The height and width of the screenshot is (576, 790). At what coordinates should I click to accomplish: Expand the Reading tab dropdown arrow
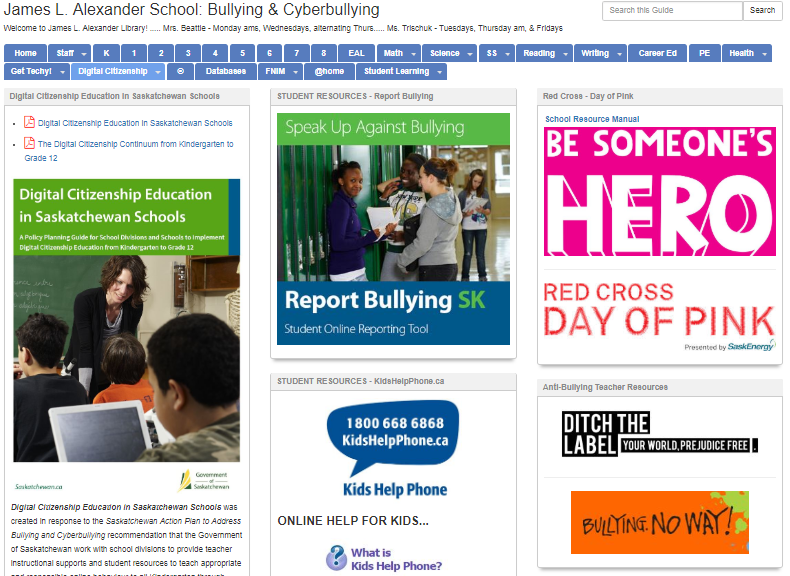pos(565,54)
